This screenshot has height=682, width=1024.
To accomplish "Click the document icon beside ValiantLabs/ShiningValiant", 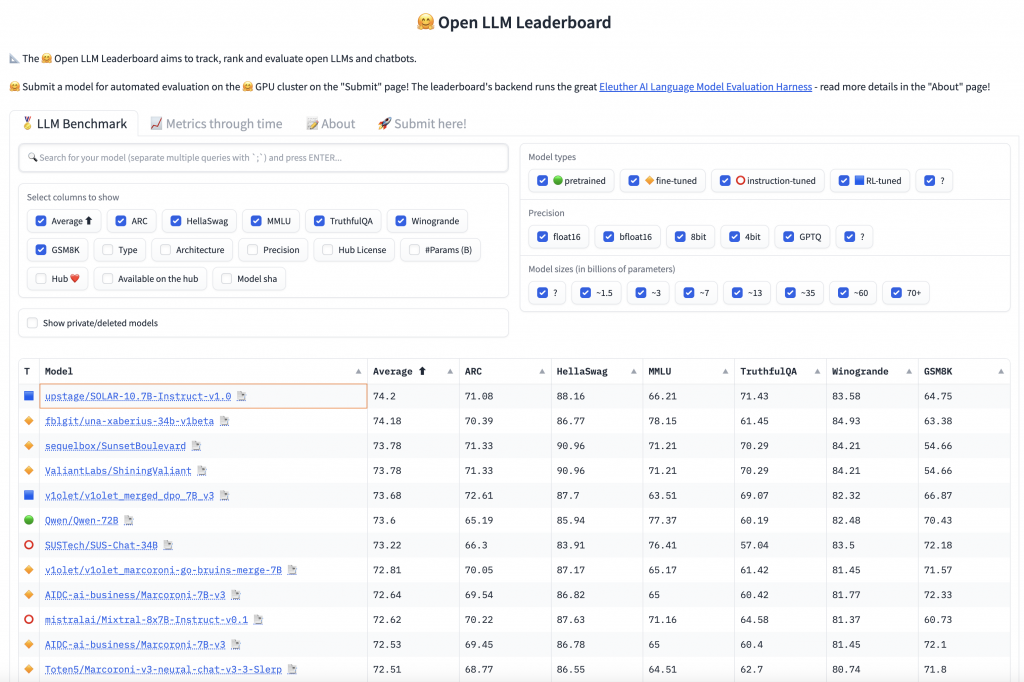I will pos(202,470).
